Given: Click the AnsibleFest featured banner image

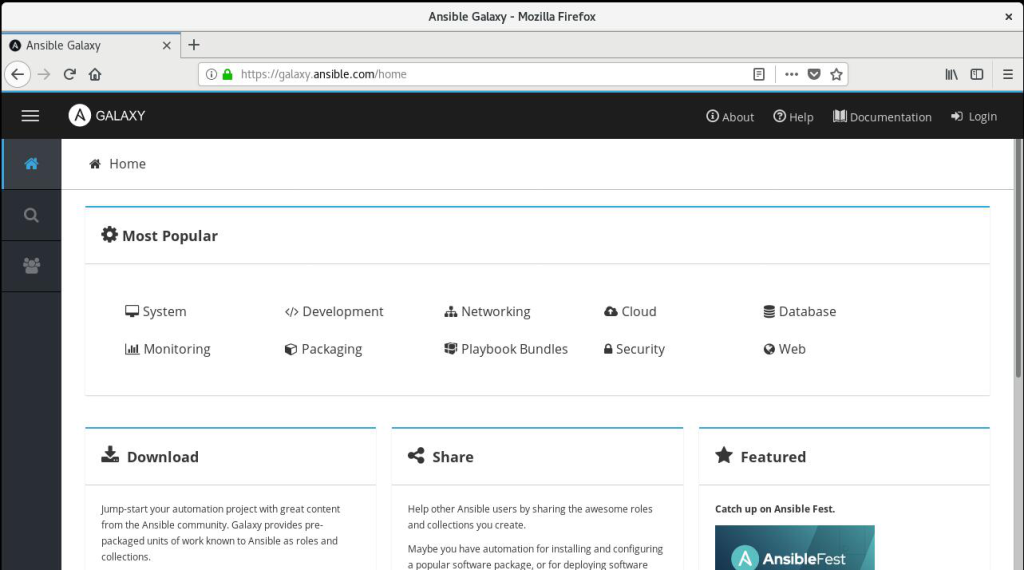Looking at the screenshot, I should tap(795, 548).
